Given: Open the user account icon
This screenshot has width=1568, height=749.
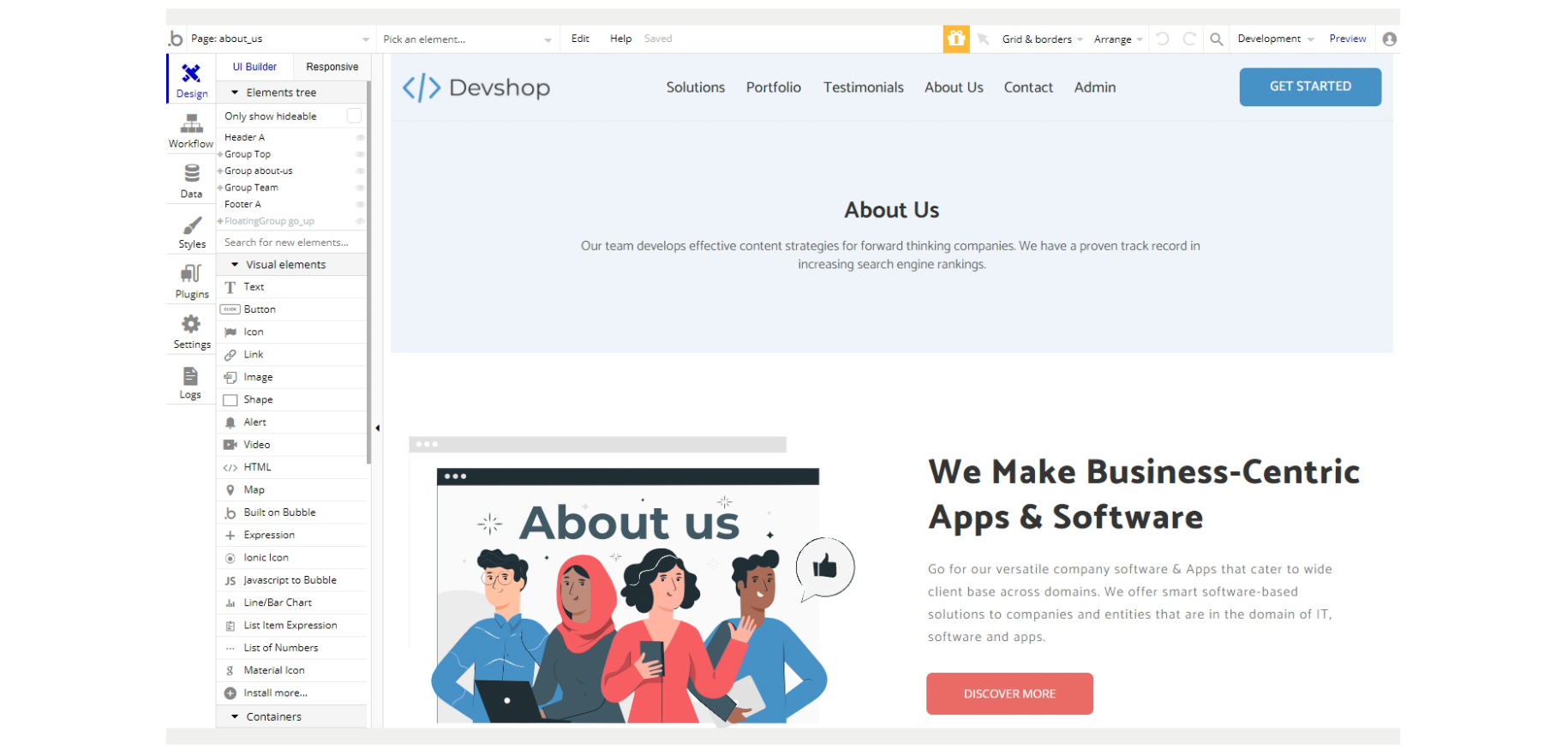Looking at the screenshot, I should point(1390,39).
